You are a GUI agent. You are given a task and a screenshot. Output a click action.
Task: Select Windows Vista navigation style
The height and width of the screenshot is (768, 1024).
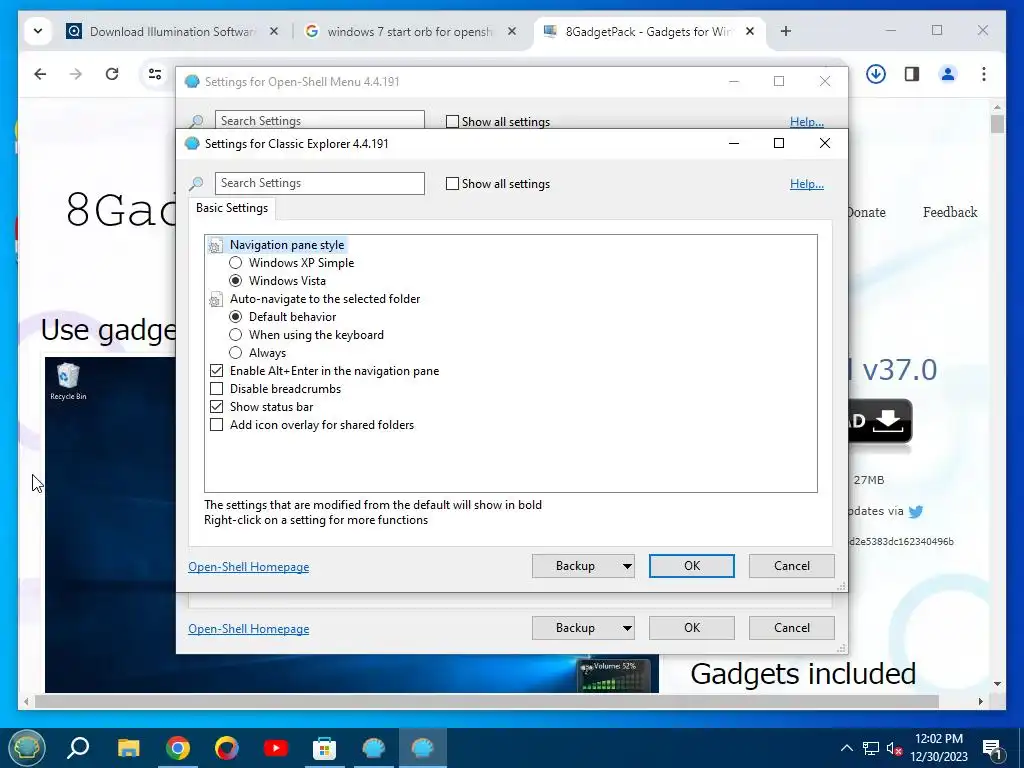[x=236, y=281]
